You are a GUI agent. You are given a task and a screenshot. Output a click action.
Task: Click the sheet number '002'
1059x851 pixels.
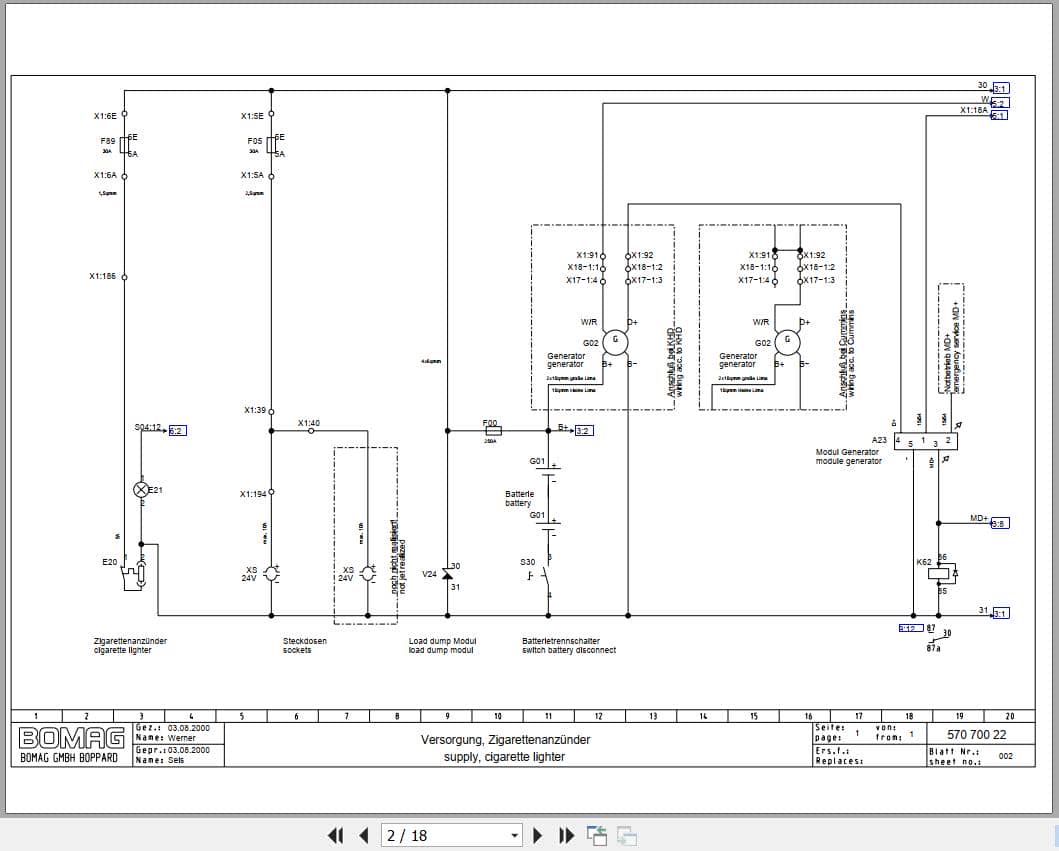pyautogui.click(x=1006, y=756)
